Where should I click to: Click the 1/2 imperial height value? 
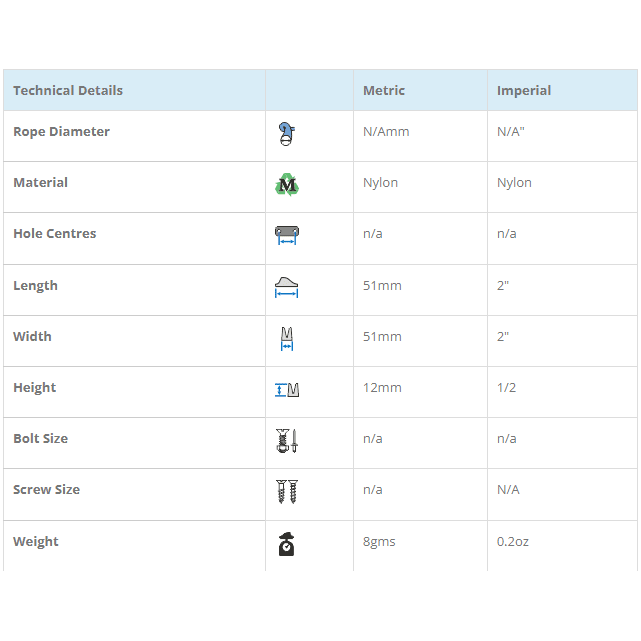pyautogui.click(x=507, y=388)
